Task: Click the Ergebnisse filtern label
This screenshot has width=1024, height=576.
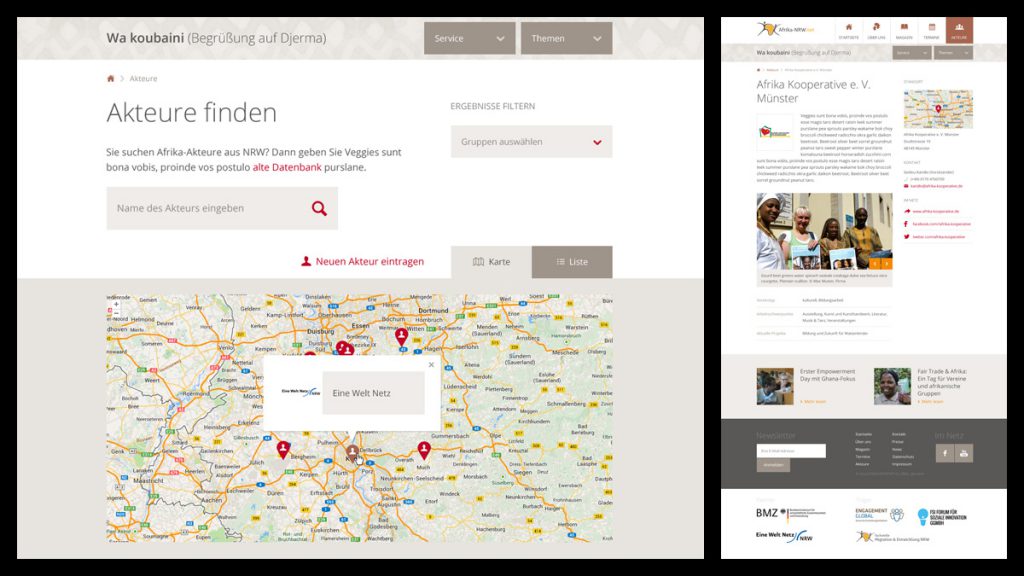Action: click(x=492, y=106)
